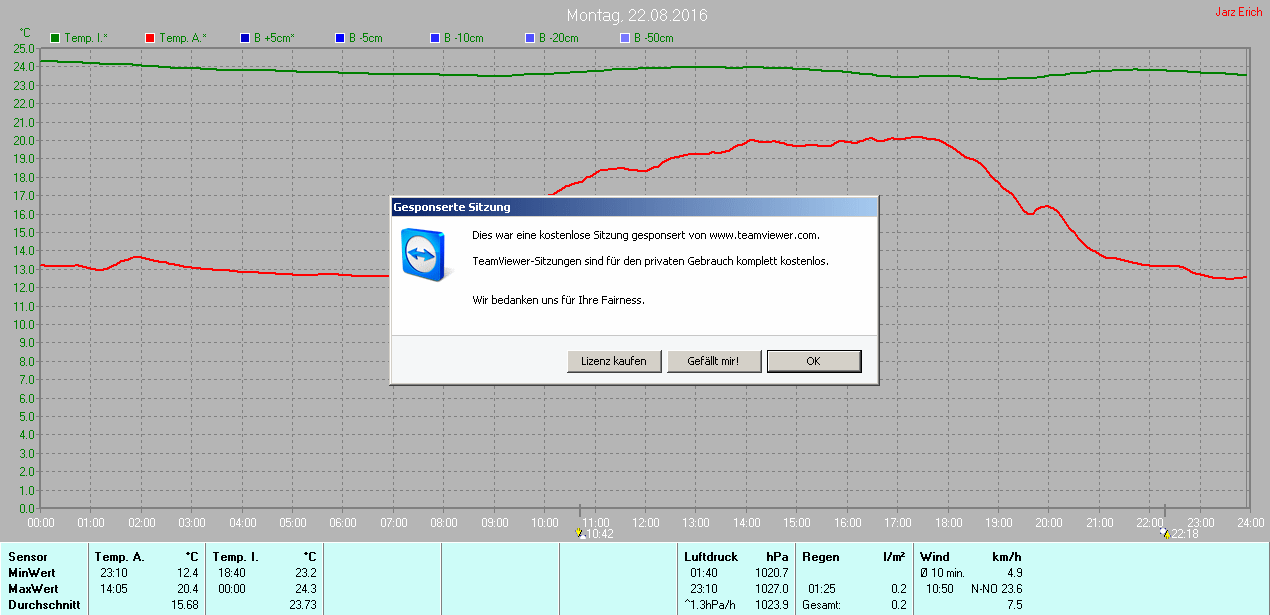
Task: Click the warning marker icon at 22:18
Action: coord(1165,534)
